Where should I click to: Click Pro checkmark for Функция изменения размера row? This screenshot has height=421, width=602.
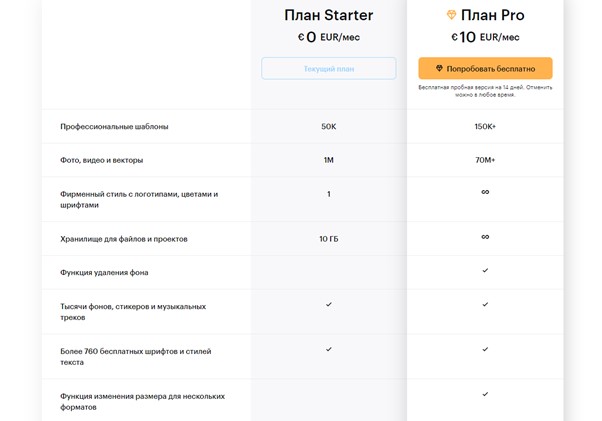pyautogui.click(x=485, y=394)
